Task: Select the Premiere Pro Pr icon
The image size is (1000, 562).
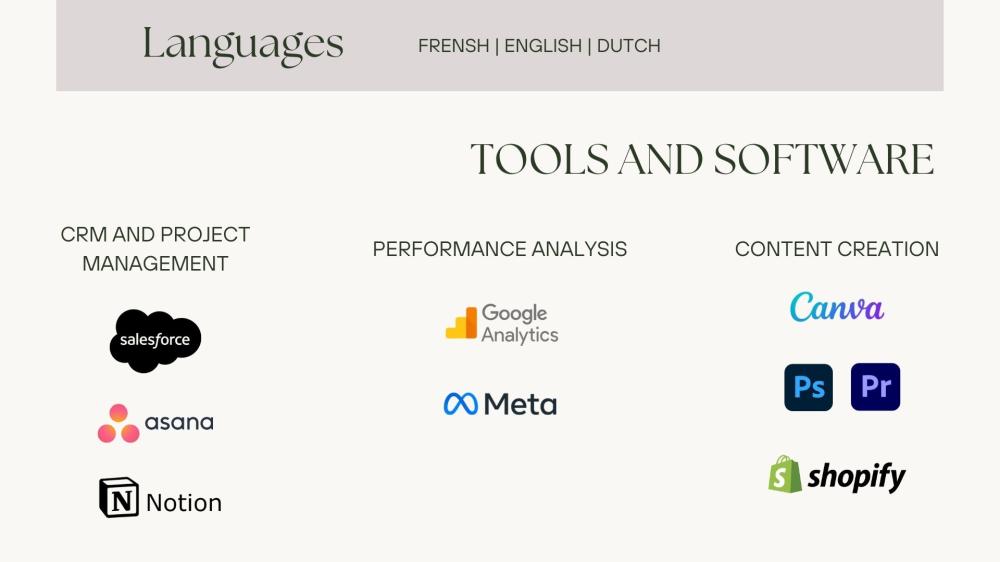Action: click(x=876, y=387)
